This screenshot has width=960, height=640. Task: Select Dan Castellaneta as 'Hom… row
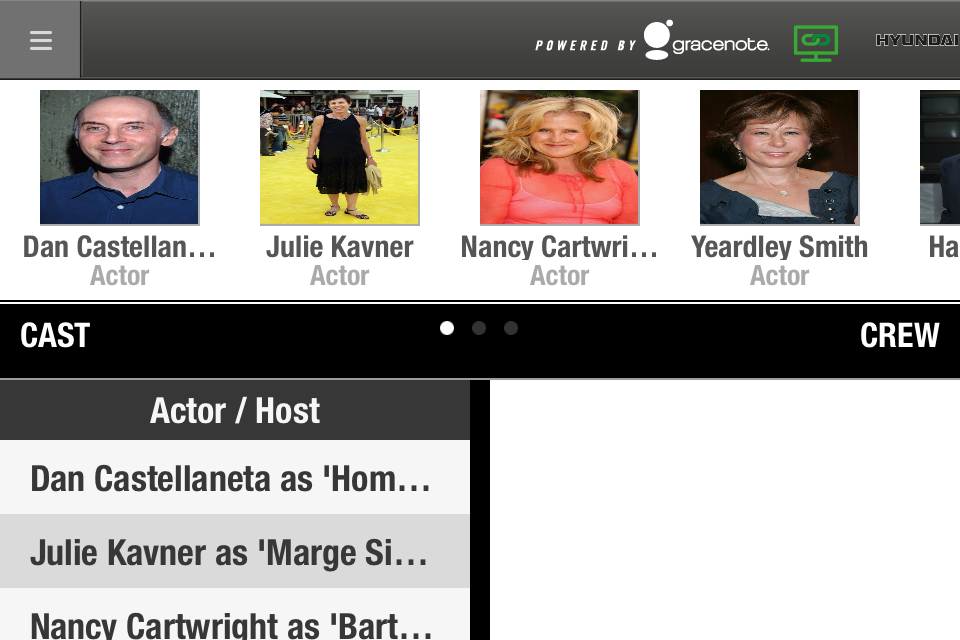click(x=234, y=478)
